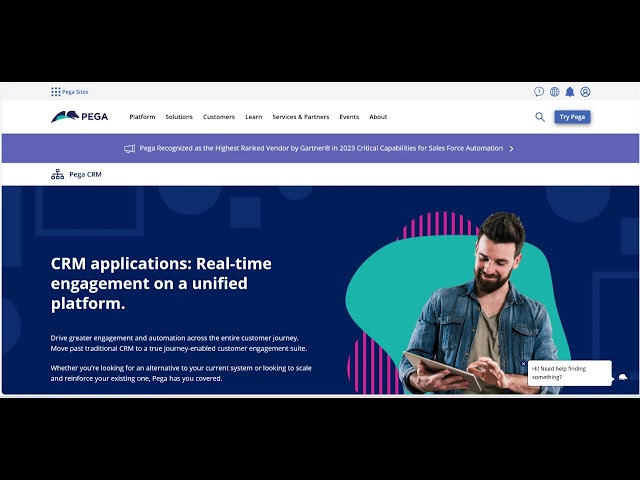Open the notifications bell icon
The width and height of the screenshot is (640, 480).
click(570, 92)
